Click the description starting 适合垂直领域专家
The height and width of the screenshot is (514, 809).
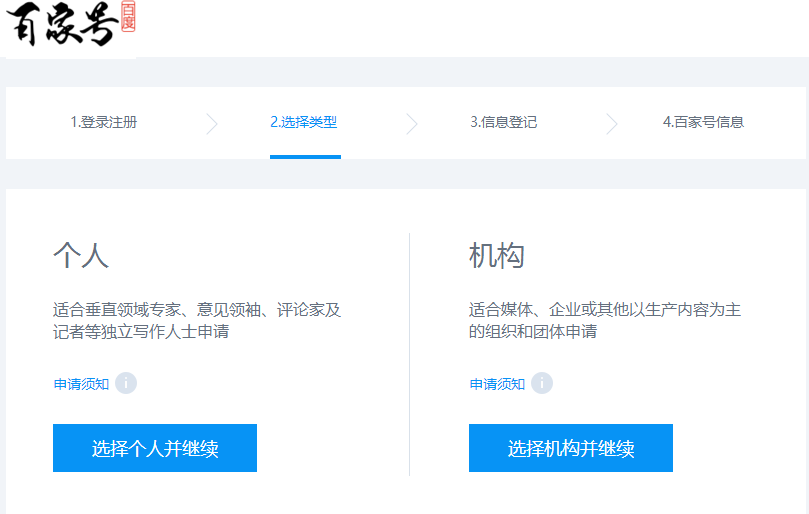coord(197,320)
